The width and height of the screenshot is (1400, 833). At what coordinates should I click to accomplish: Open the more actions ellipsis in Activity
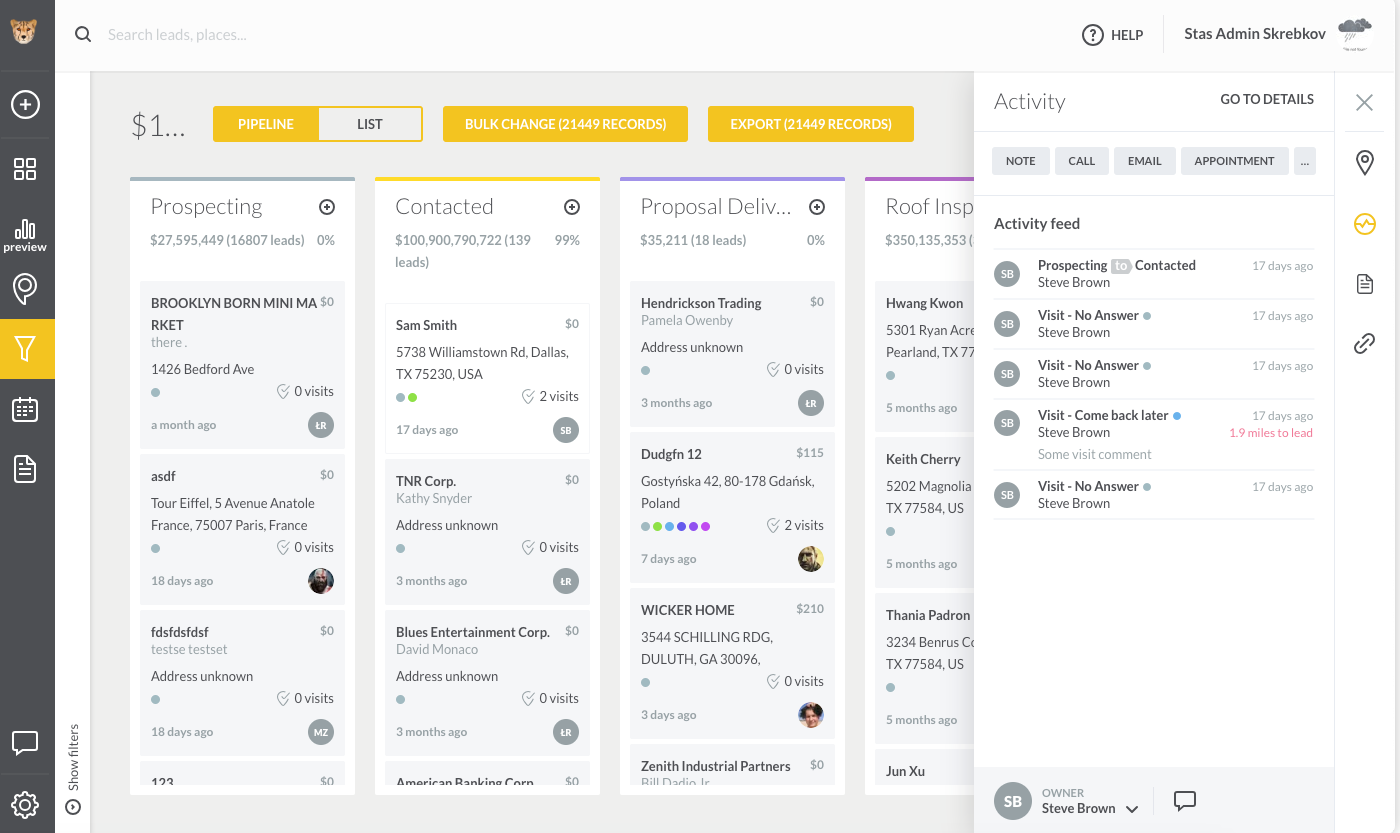tap(1304, 161)
